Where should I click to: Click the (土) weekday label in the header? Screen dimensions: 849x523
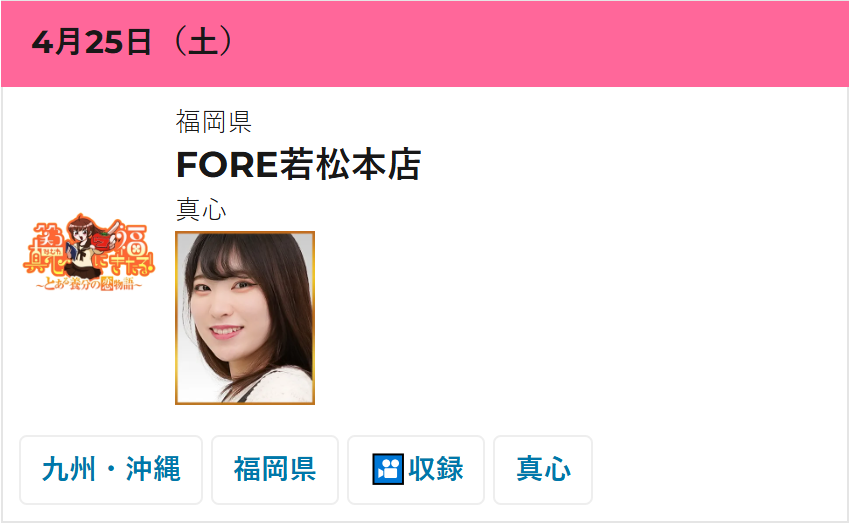(x=203, y=42)
